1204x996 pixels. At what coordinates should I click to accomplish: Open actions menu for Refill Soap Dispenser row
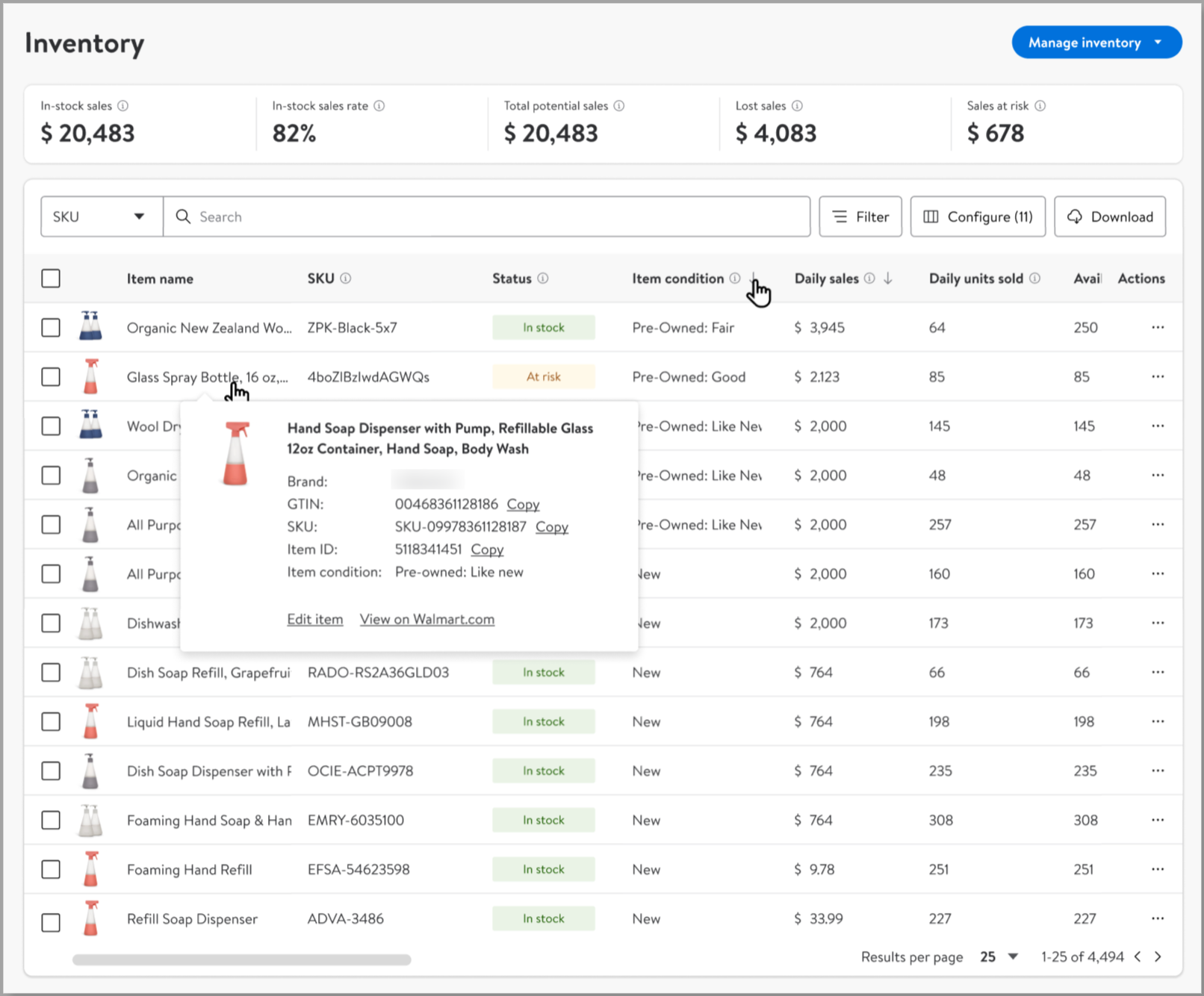point(1157,918)
